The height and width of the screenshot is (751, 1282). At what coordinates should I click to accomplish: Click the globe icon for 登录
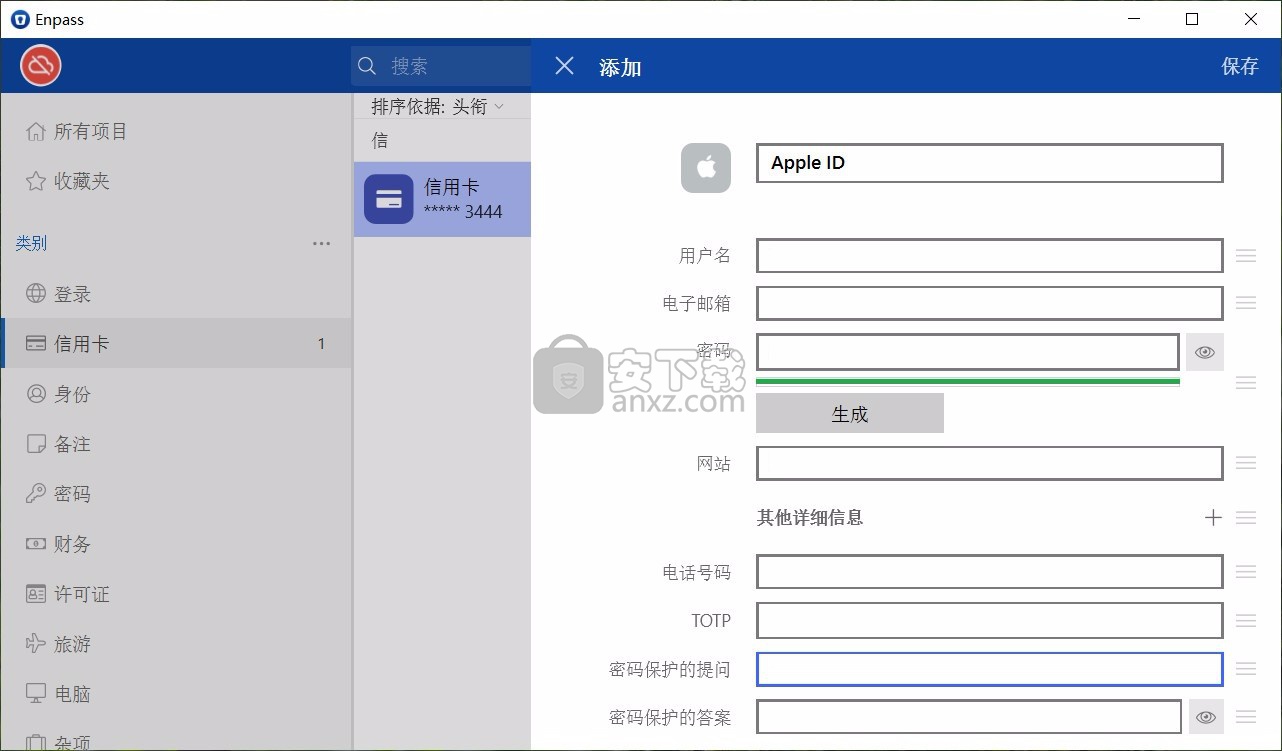[36, 294]
